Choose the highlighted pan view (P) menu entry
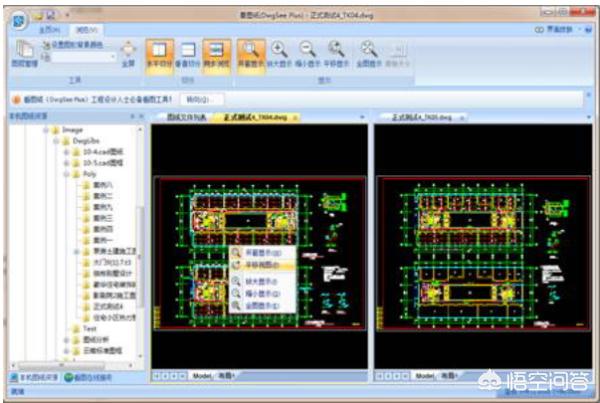This screenshot has width=600, height=403. (x=263, y=265)
